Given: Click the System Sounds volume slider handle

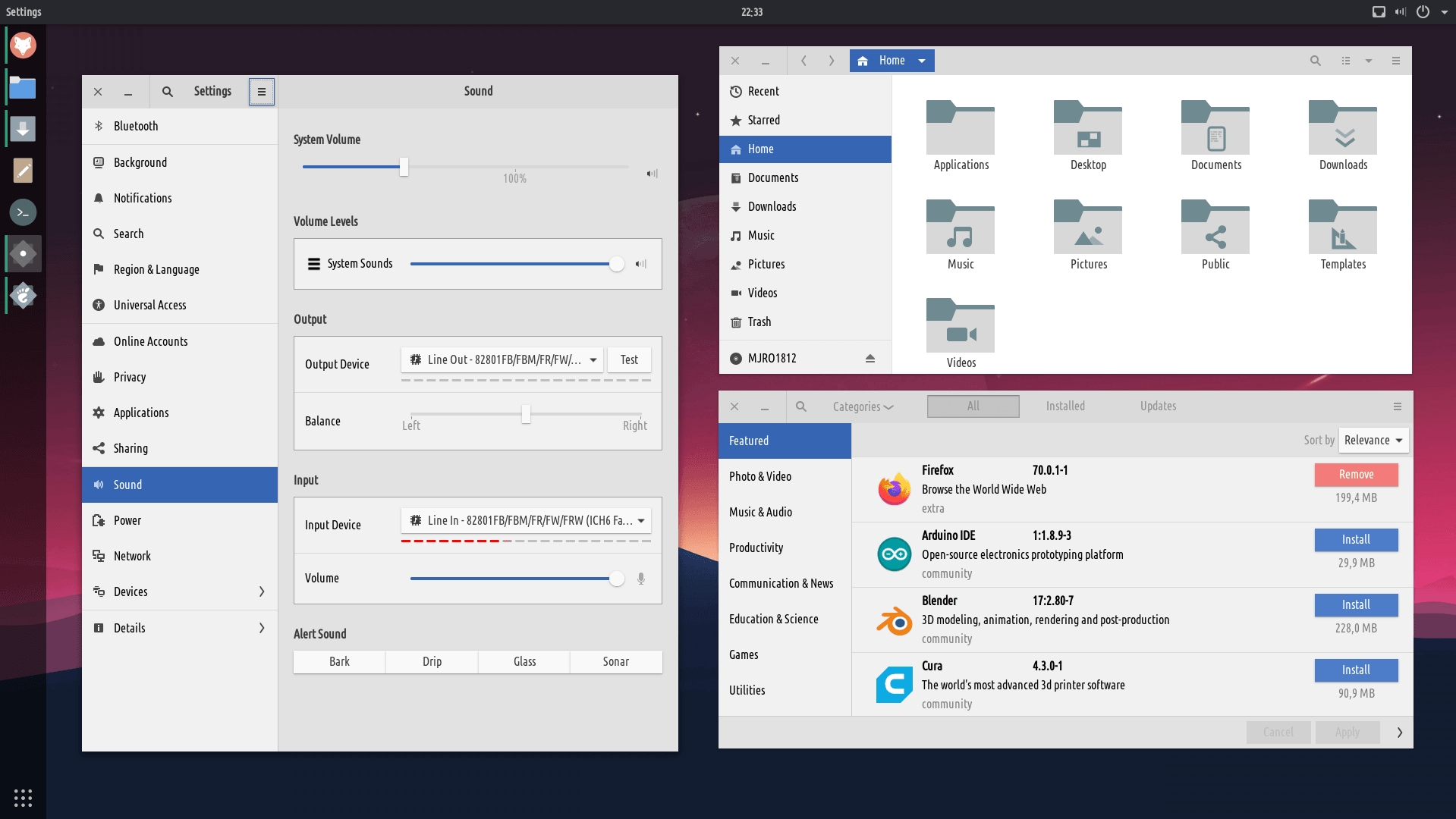Looking at the screenshot, I should coord(617,264).
